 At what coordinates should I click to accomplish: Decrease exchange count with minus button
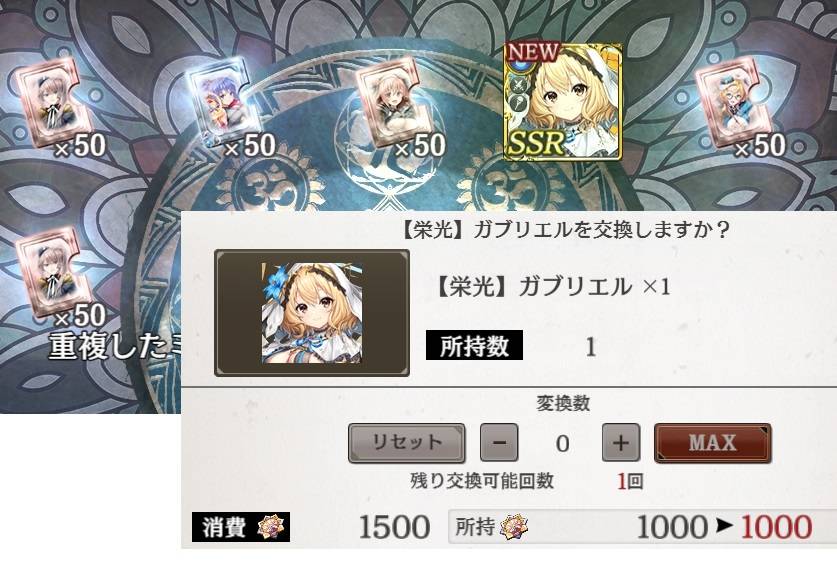pos(499,443)
